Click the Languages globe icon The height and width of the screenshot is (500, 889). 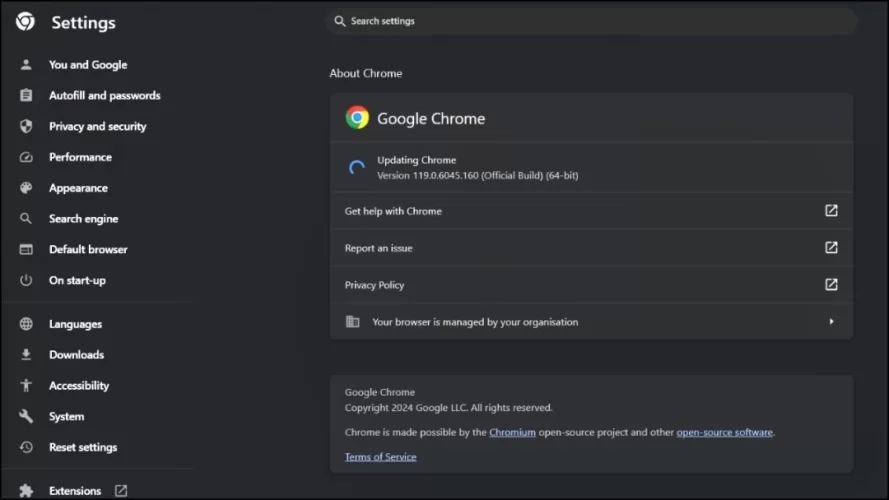26,324
